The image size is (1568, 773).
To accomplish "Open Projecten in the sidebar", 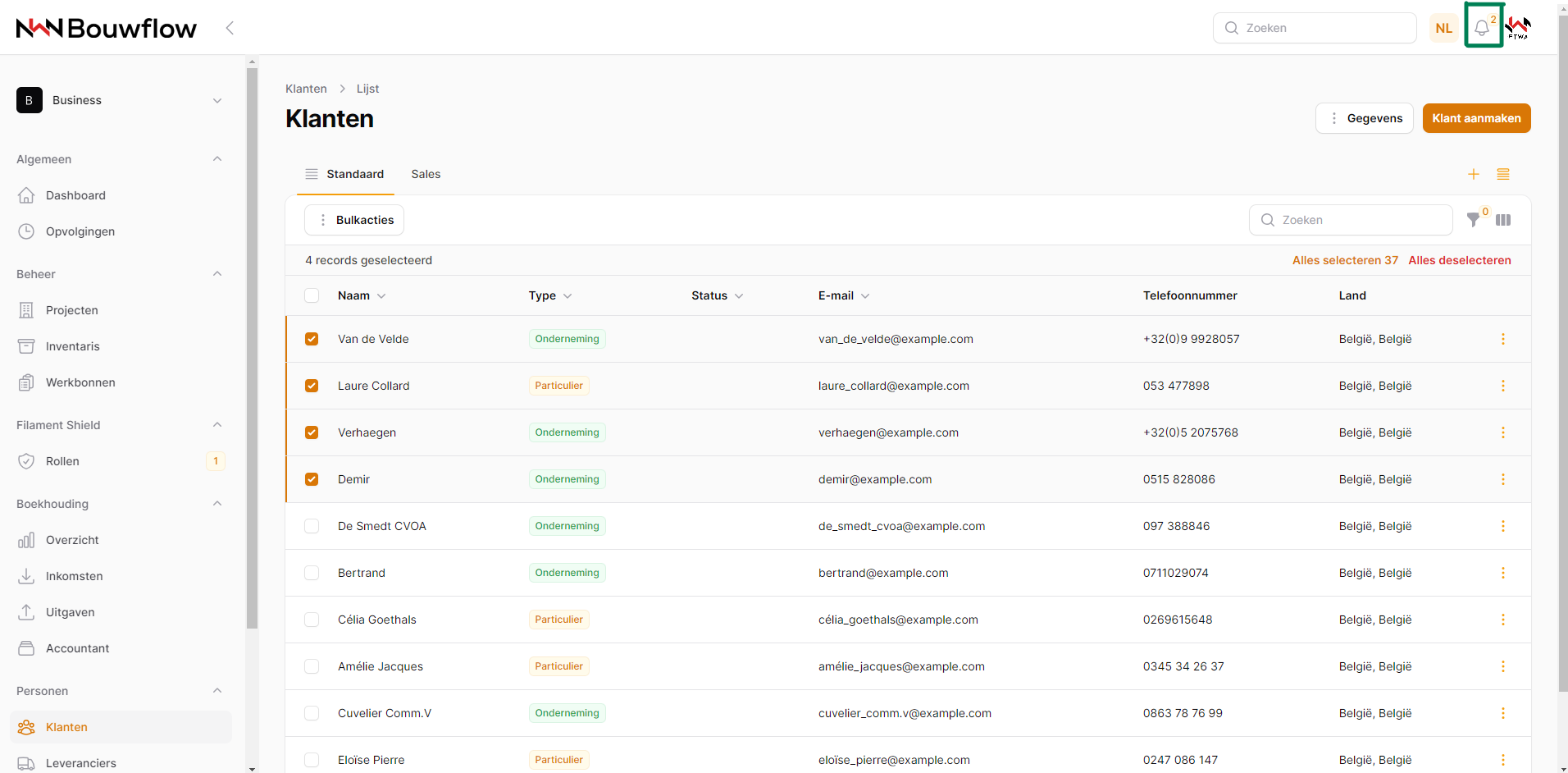I will tap(72, 310).
